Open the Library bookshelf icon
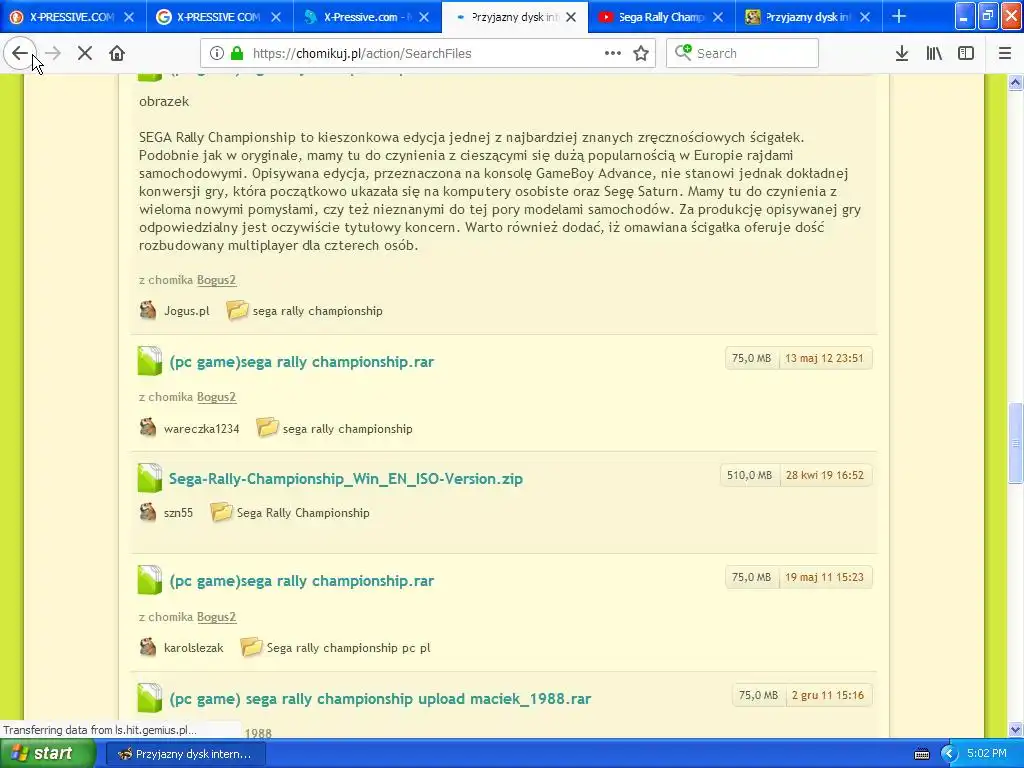The image size is (1024, 768). [x=934, y=54]
